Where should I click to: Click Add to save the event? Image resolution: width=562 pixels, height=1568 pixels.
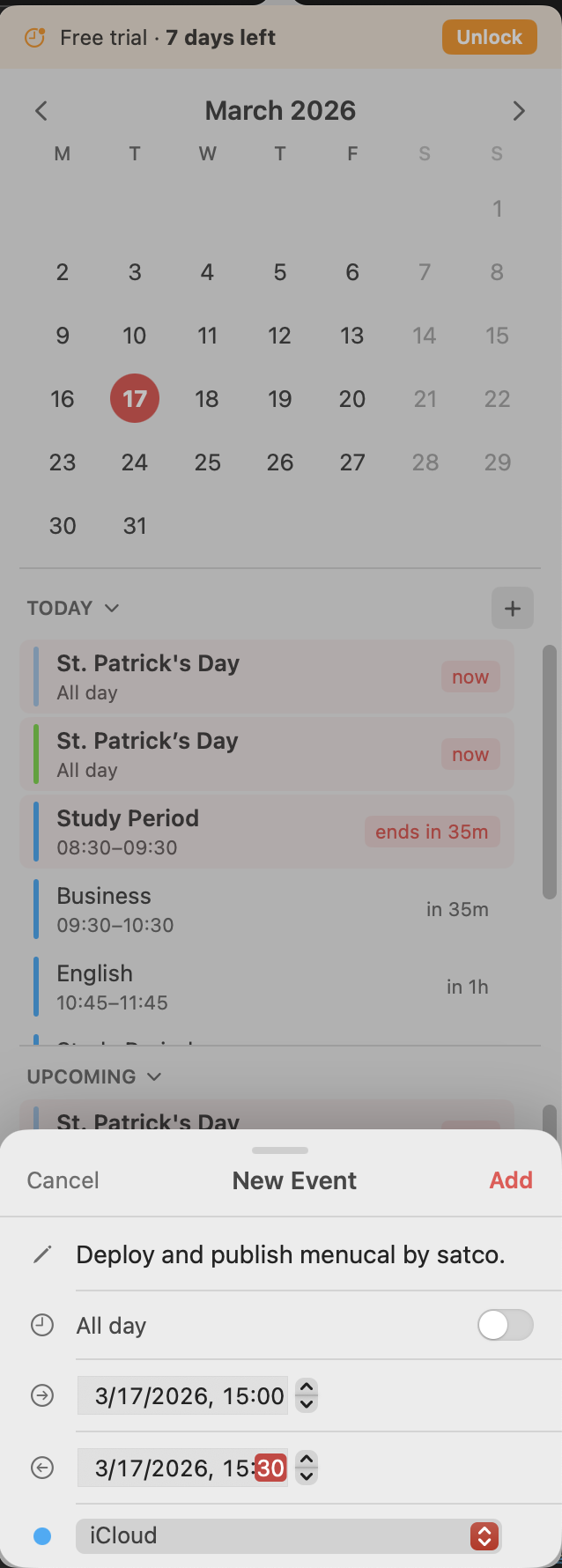[511, 1180]
